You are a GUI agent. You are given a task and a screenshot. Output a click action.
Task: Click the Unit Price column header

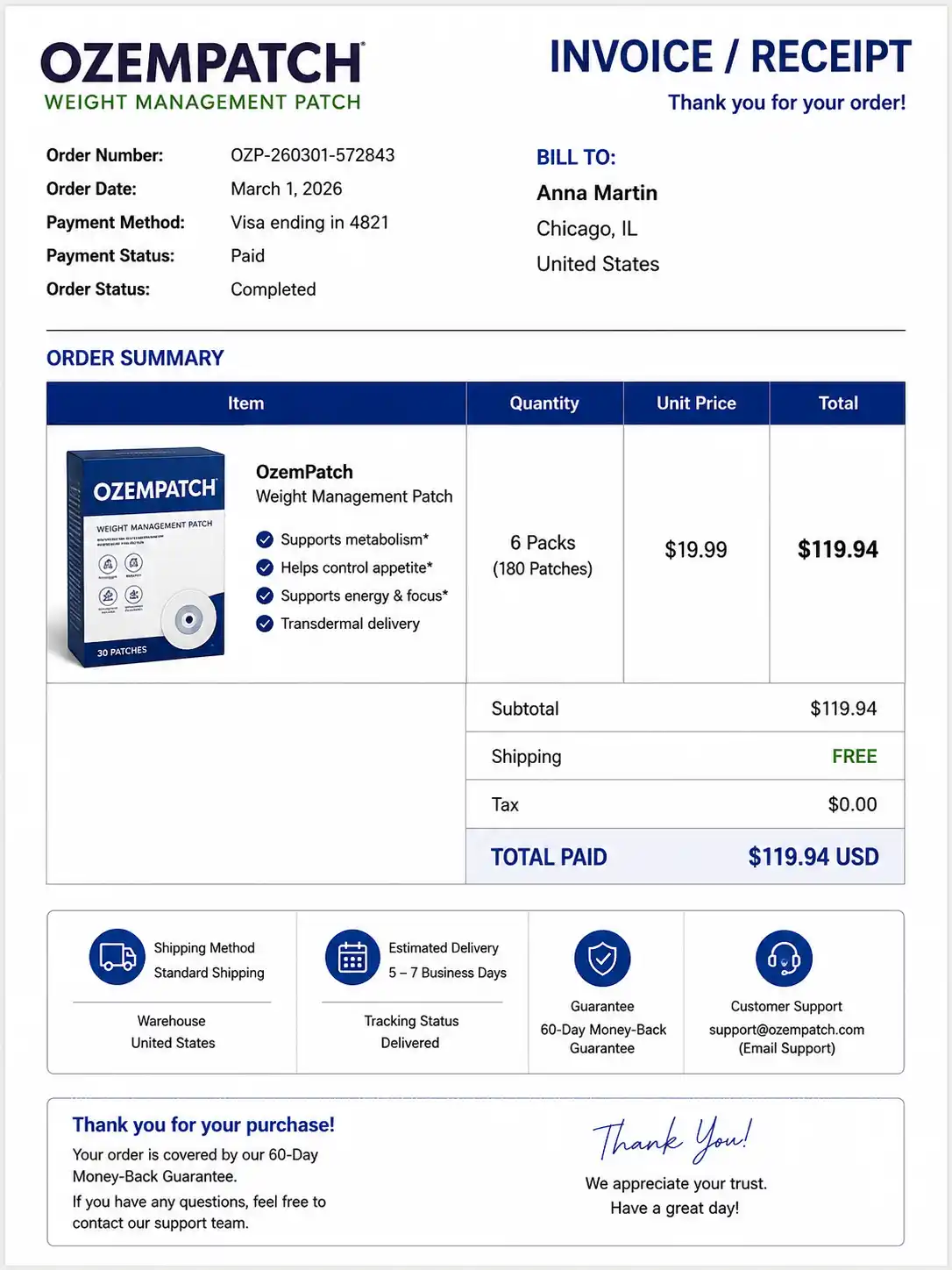[696, 403]
